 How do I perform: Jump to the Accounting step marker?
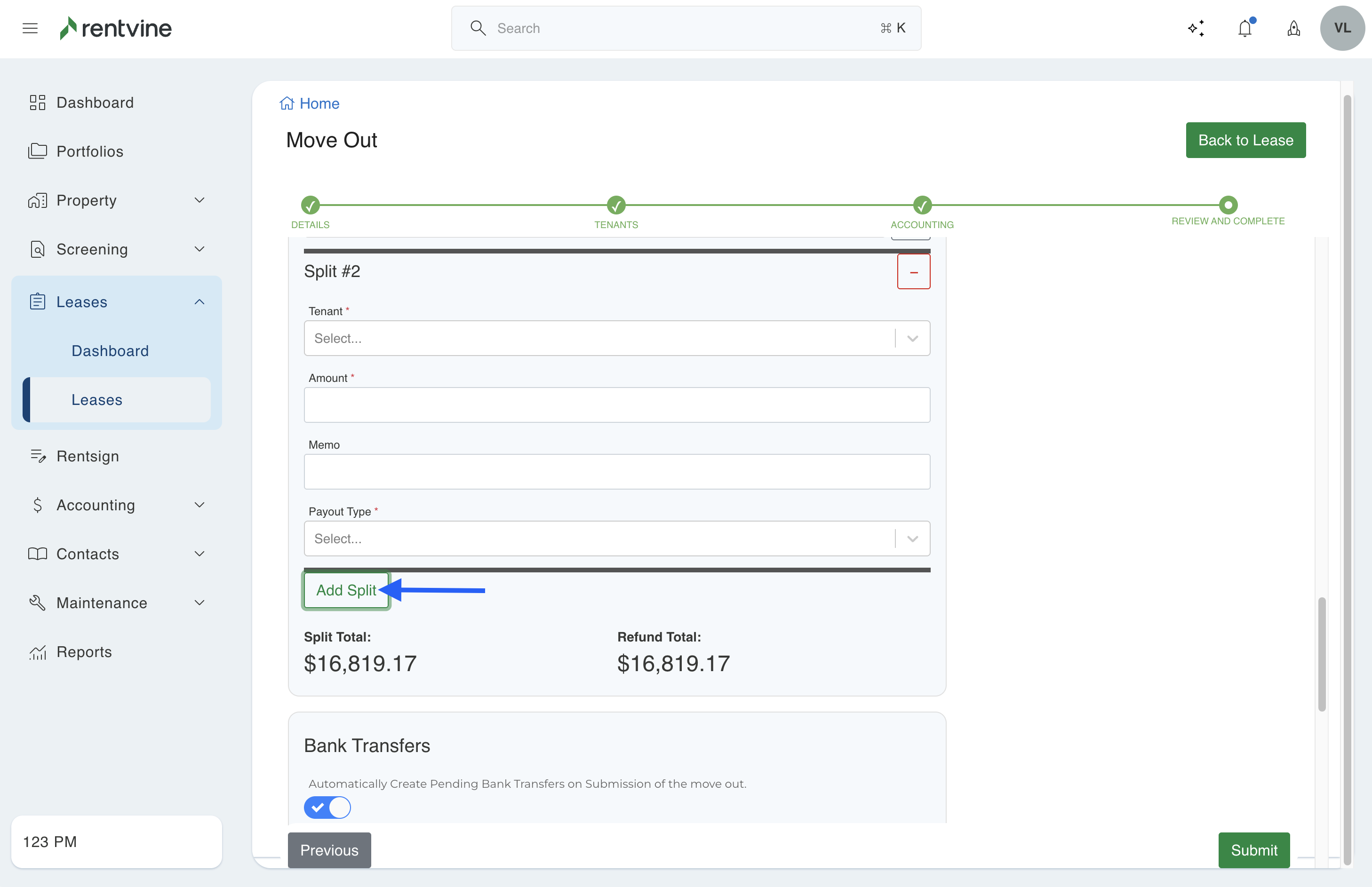point(922,205)
